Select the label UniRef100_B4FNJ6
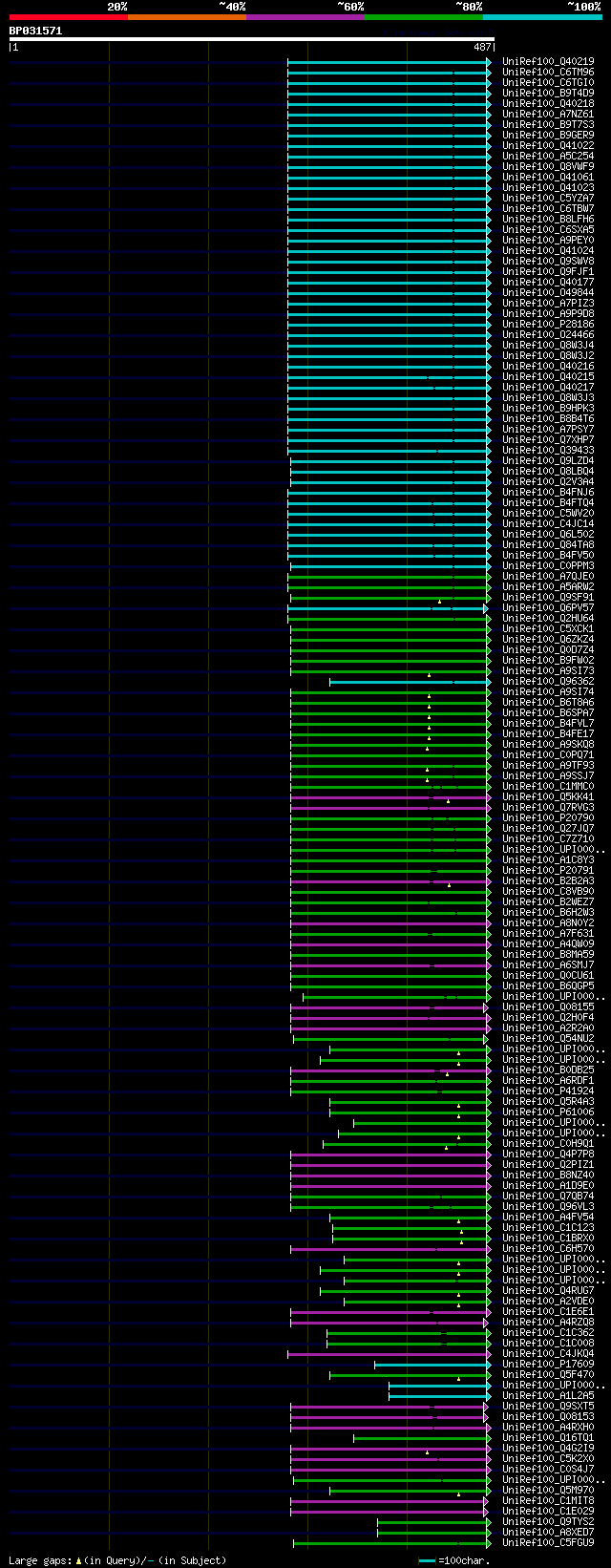Viewport: 611px width, 1568px height. point(548,493)
